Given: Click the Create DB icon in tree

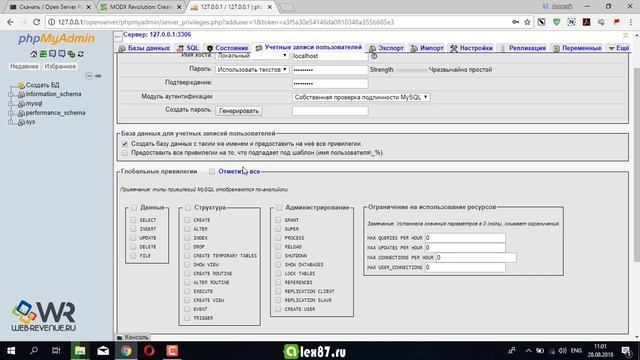Looking at the screenshot, I should click(21, 85).
